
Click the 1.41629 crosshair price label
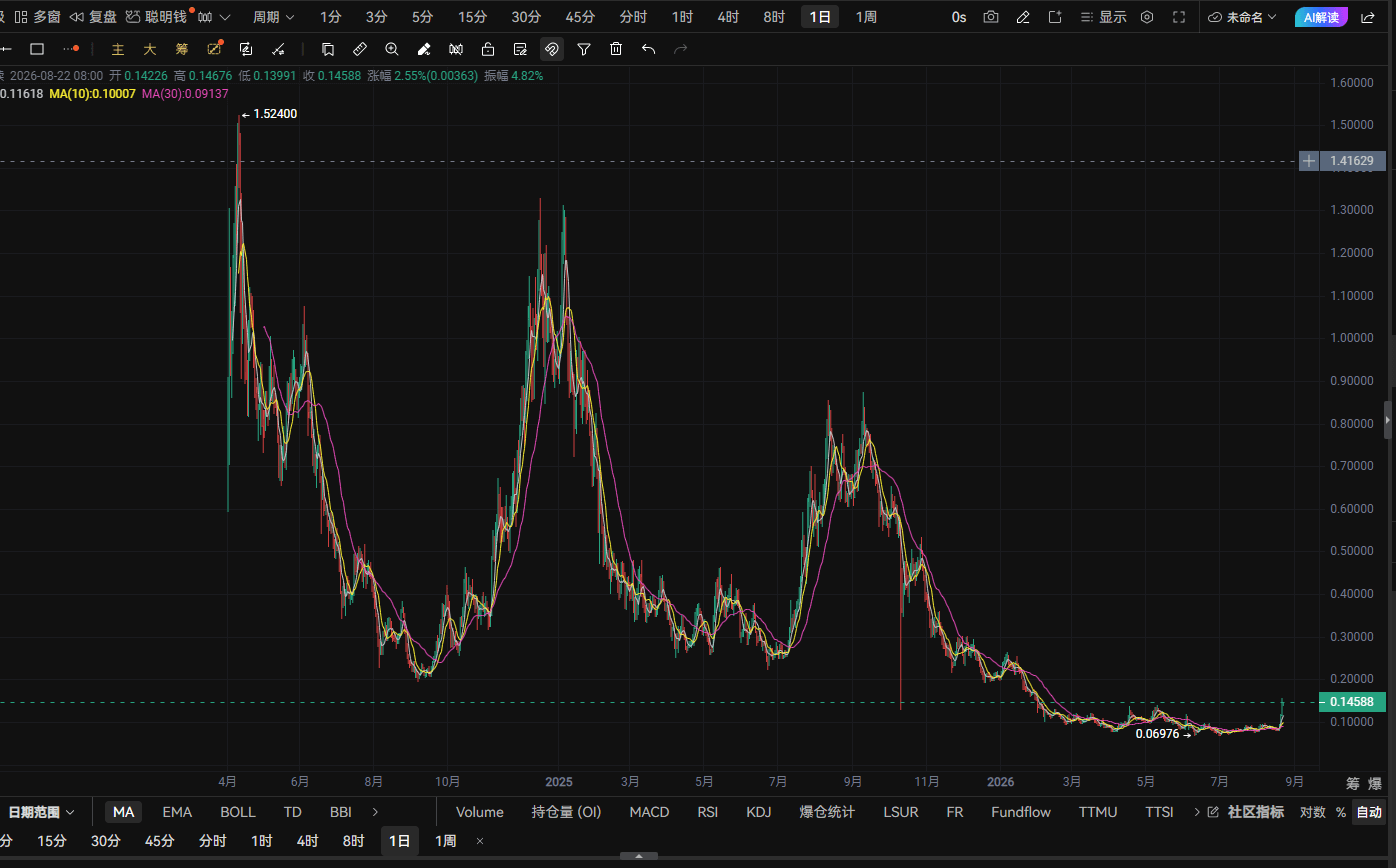(1353, 161)
